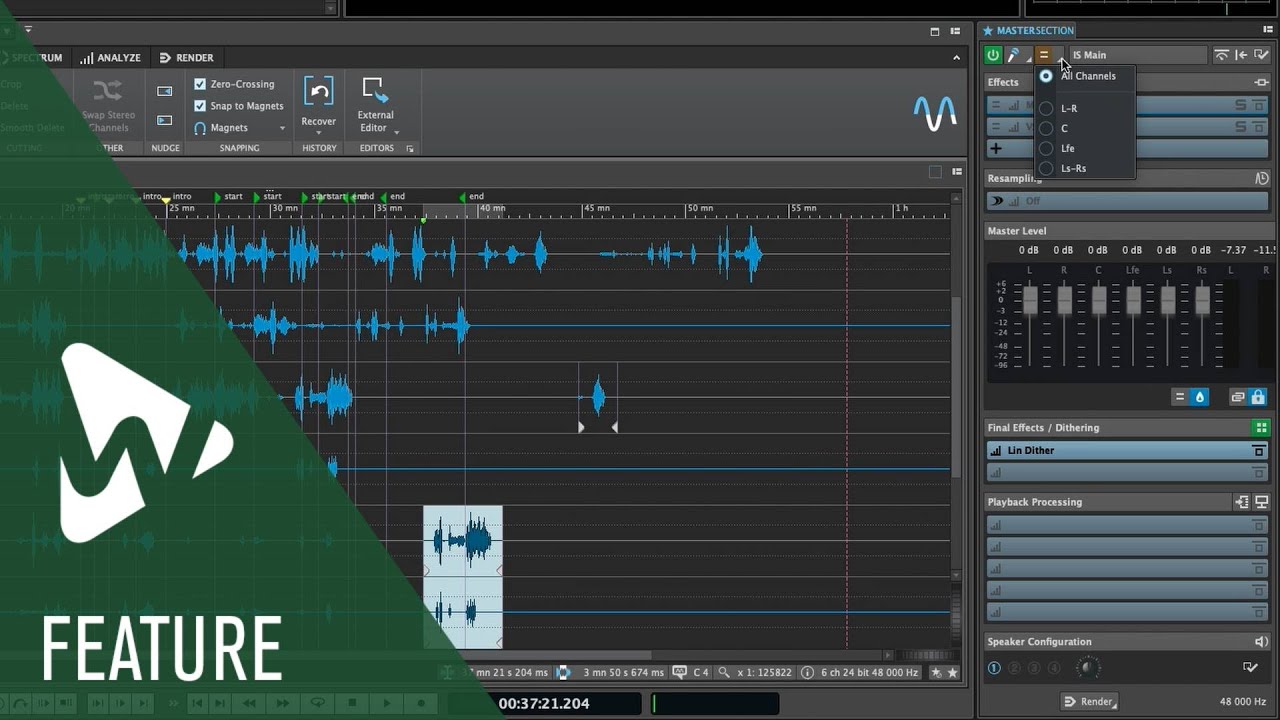Adjust the speaker gain knob

point(1086,668)
